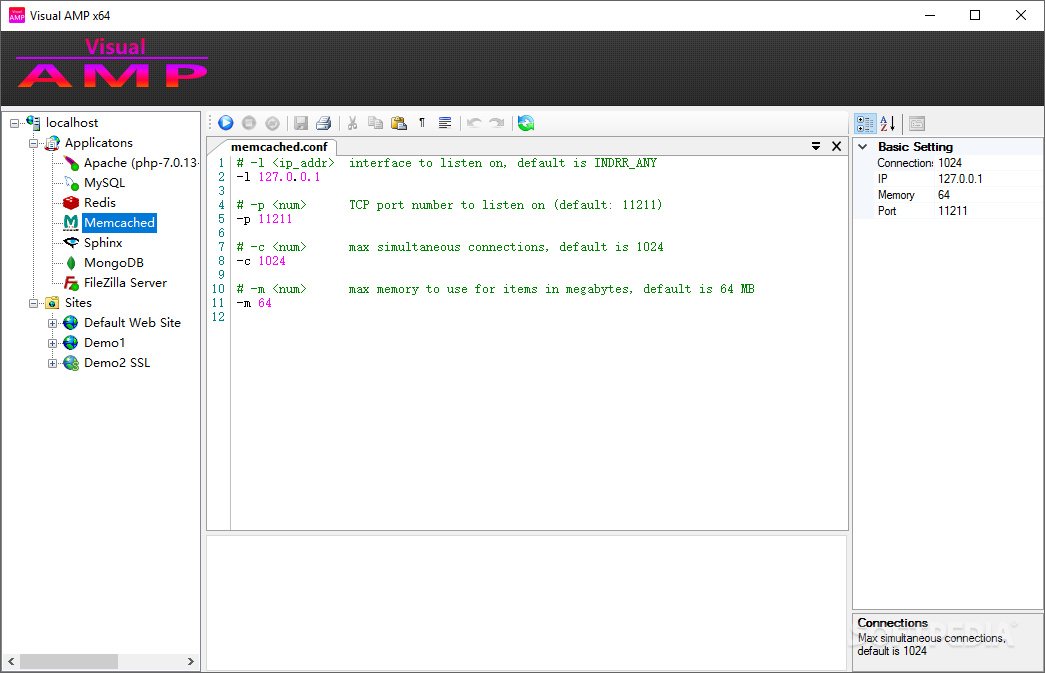Save the memcached.conf file
The height and width of the screenshot is (673, 1045).
pos(301,123)
